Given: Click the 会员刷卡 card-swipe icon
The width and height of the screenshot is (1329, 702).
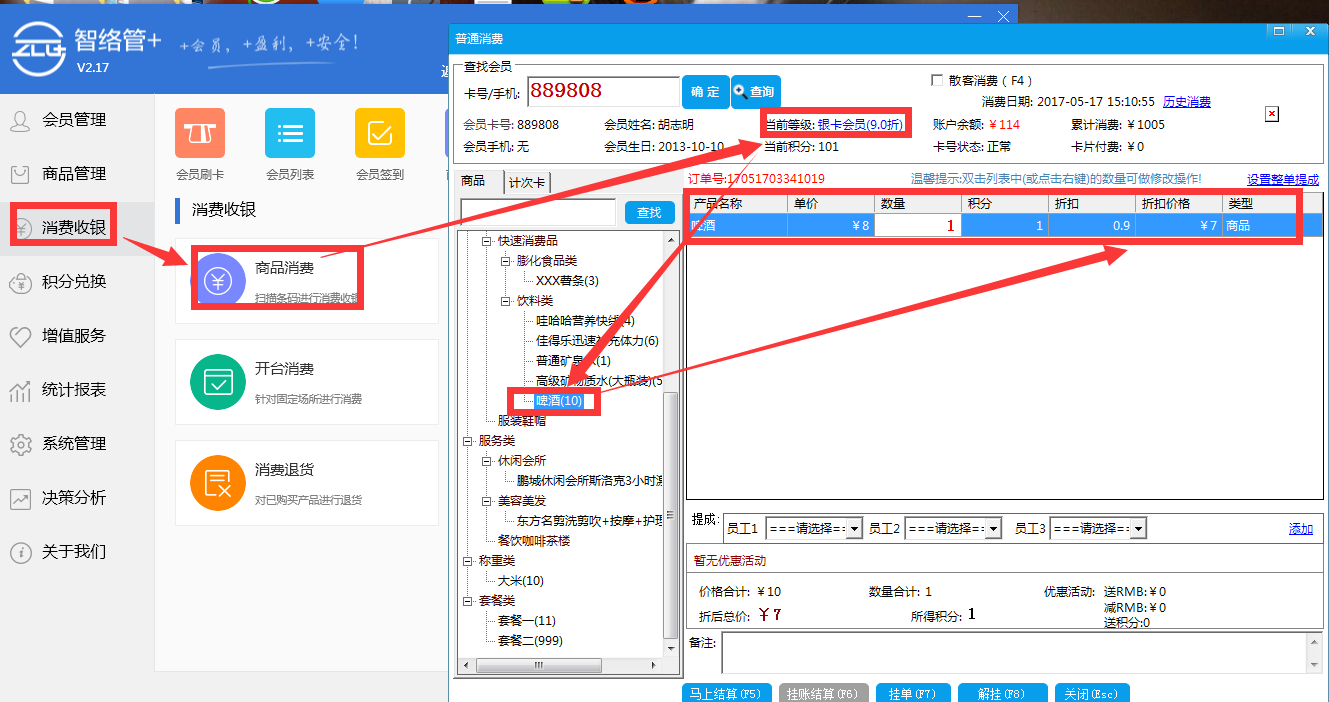Looking at the screenshot, I should coord(200,134).
